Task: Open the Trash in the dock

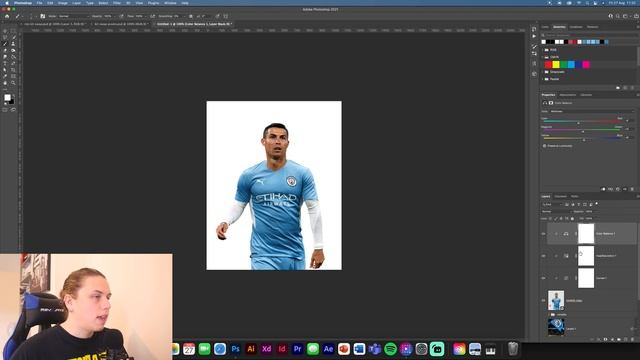Action: pos(513,349)
